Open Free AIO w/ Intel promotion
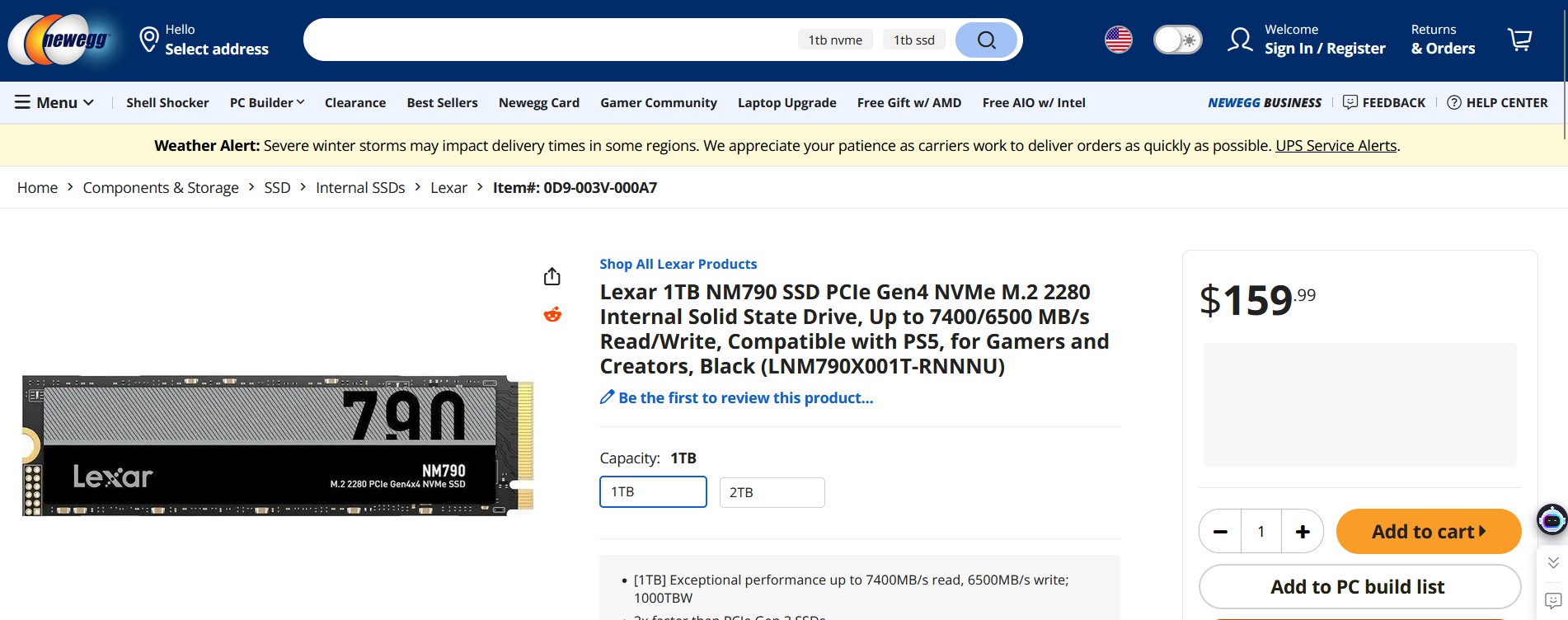Image resolution: width=1568 pixels, height=620 pixels. click(1034, 102)
